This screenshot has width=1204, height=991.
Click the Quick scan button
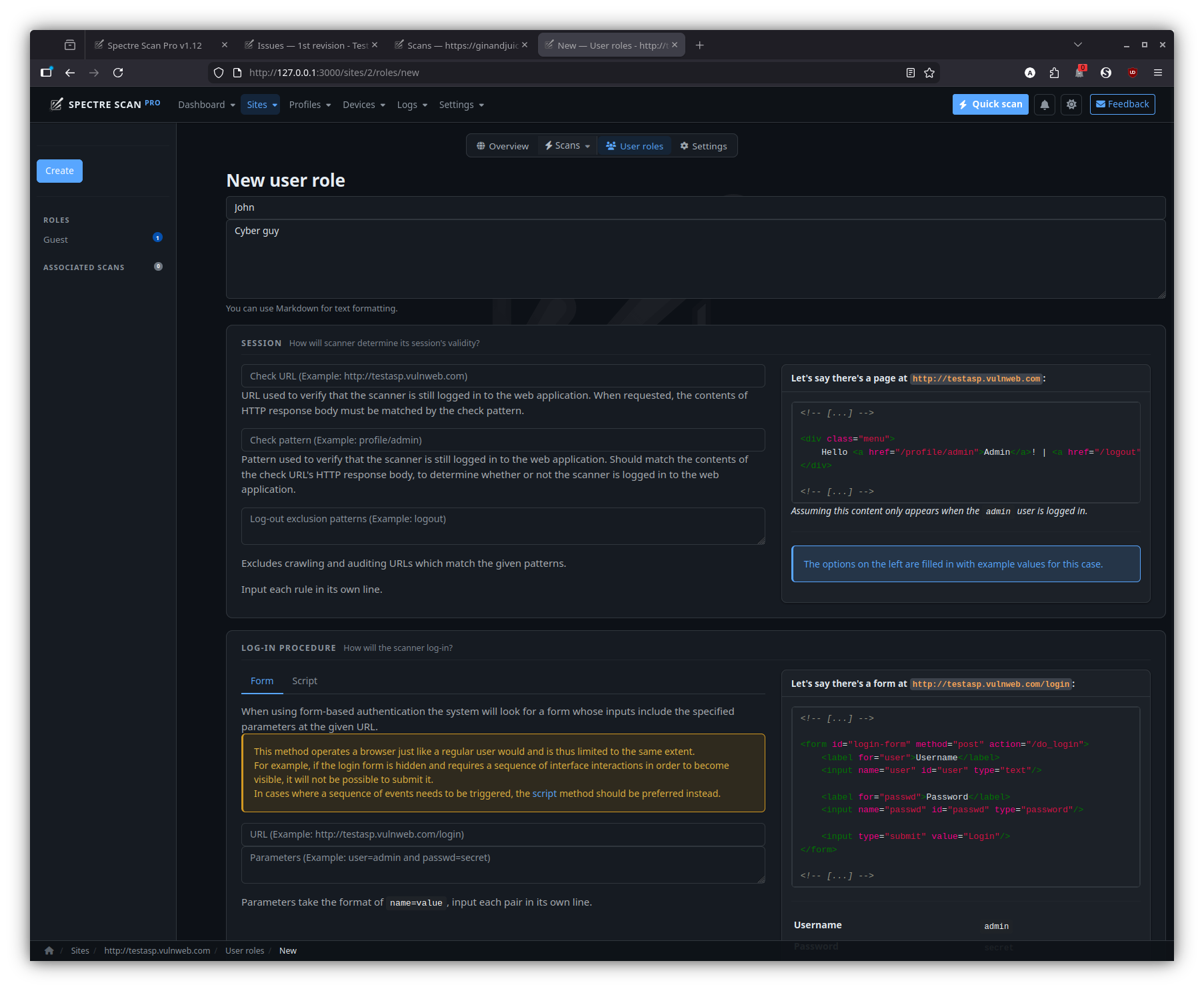pos(991,105)
